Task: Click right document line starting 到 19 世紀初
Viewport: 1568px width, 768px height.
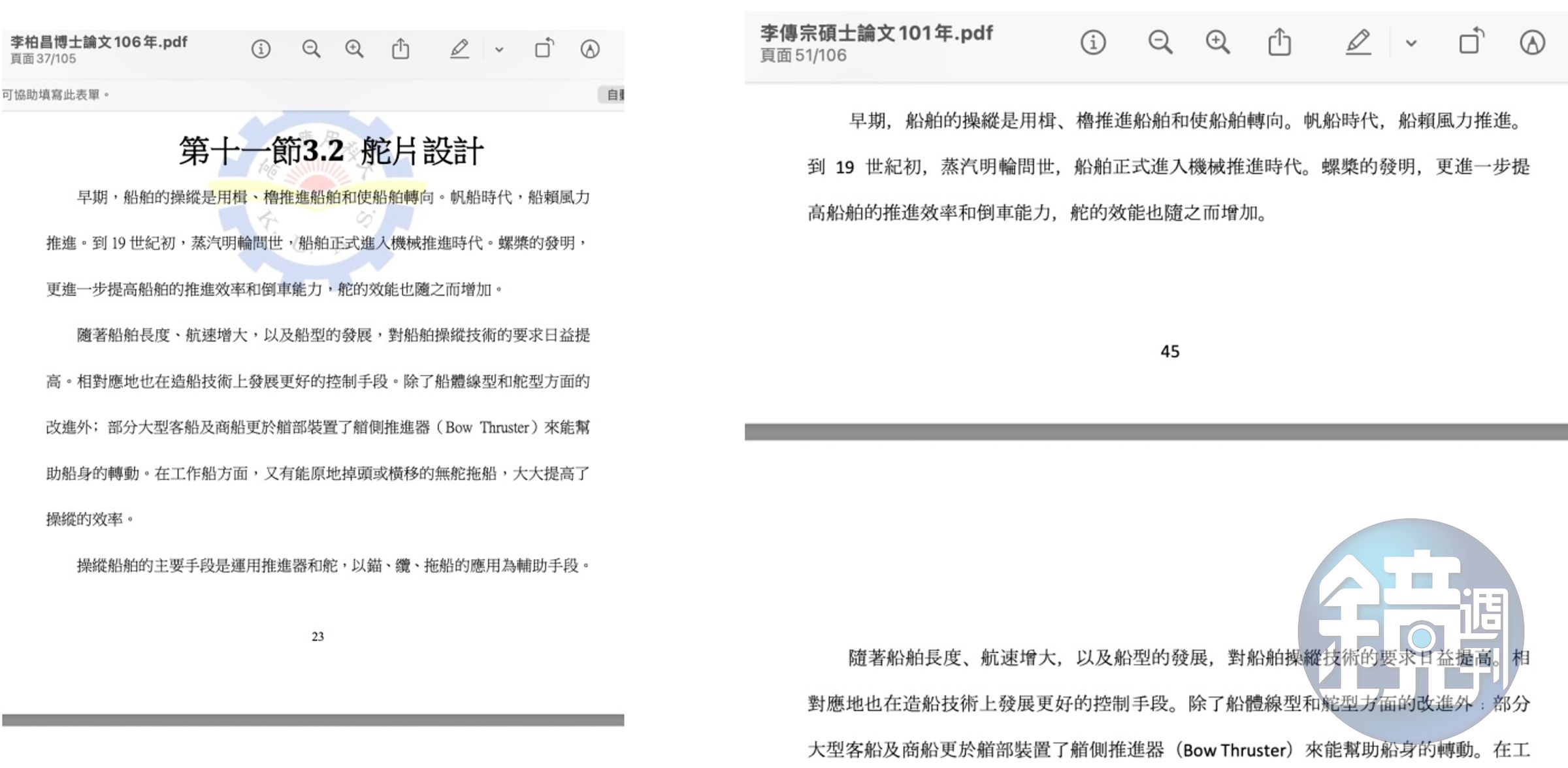Action: click(x=1168, y=167)
